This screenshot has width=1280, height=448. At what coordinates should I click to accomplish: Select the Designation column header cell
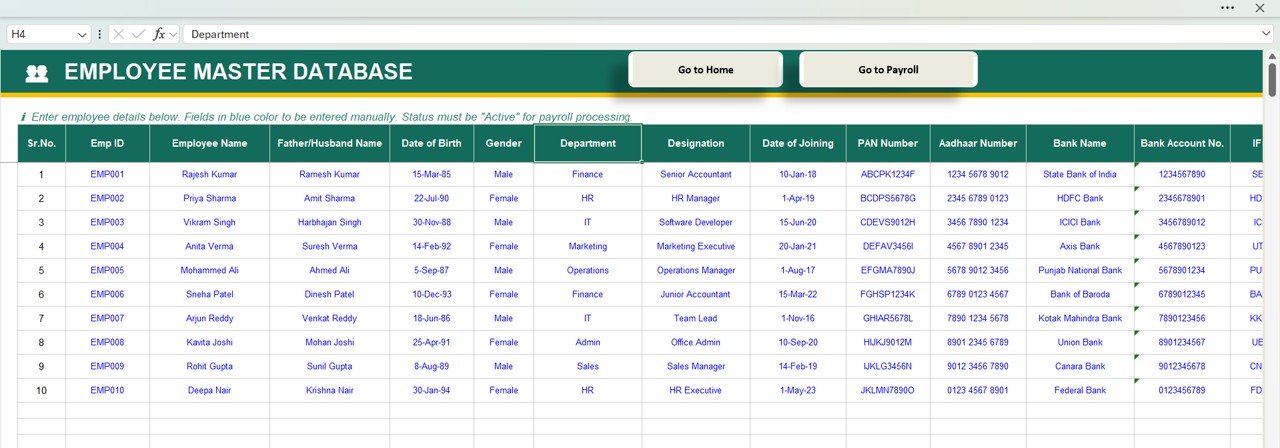[695, 143]
